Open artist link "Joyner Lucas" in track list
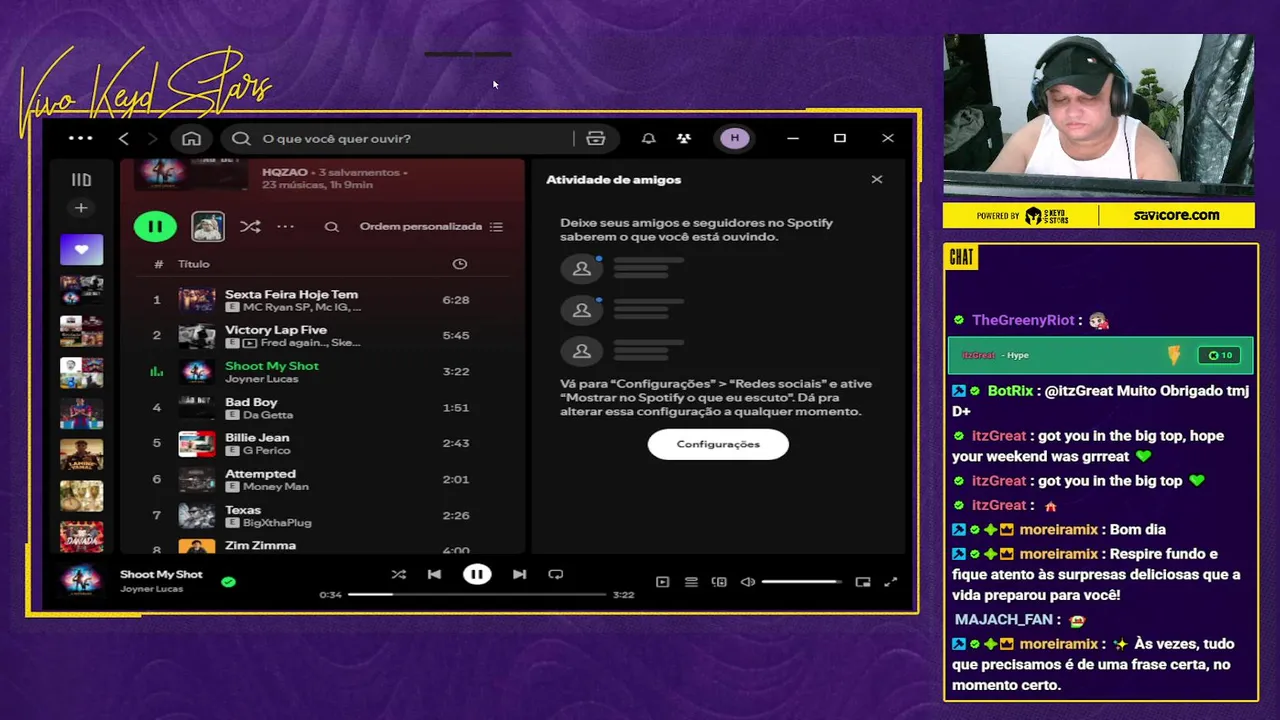This screenshot has width=1280, height=720. pos(262,379)
